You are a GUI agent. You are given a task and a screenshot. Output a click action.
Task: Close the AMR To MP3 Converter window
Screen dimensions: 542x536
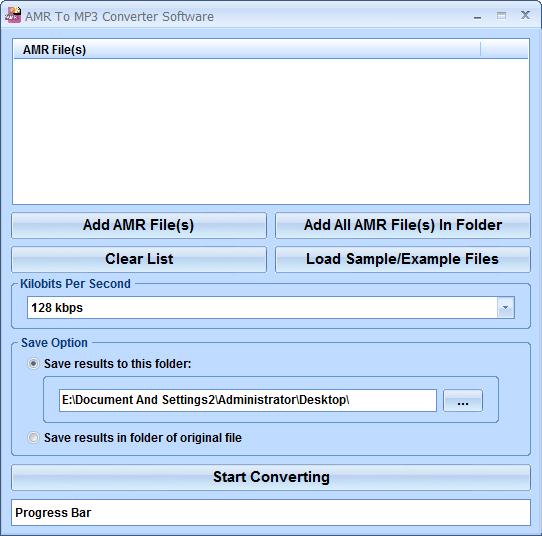525,15
